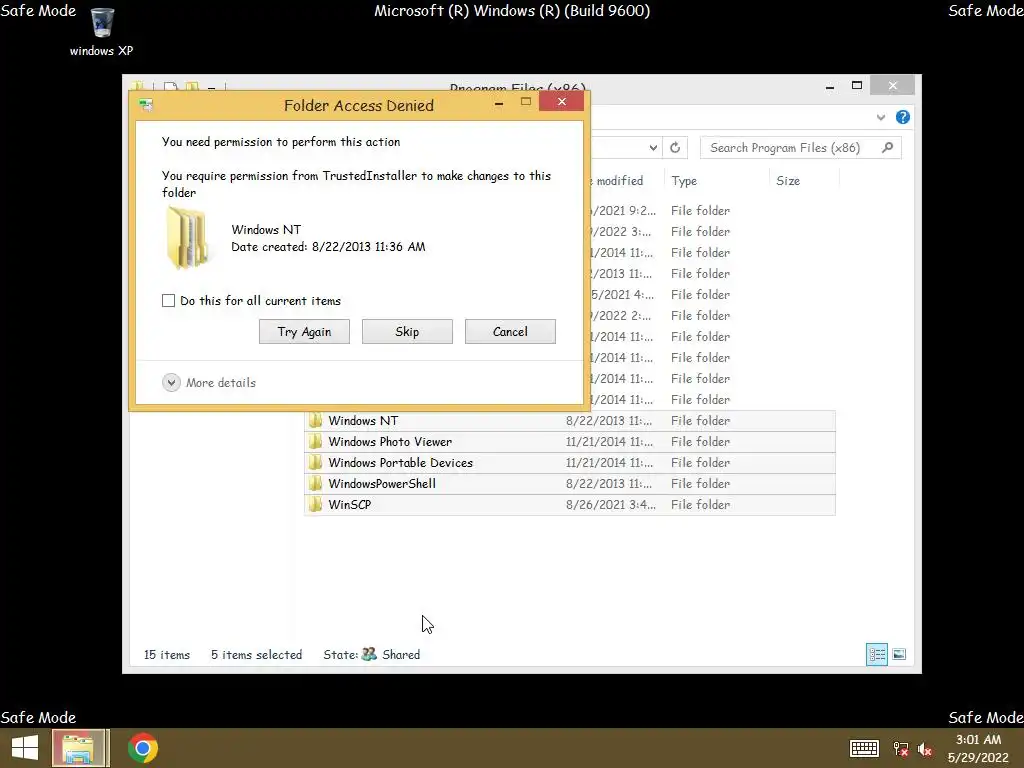Click the Skip button
This screenshot has height=768, width=1024.
click(x=407, y=332)
